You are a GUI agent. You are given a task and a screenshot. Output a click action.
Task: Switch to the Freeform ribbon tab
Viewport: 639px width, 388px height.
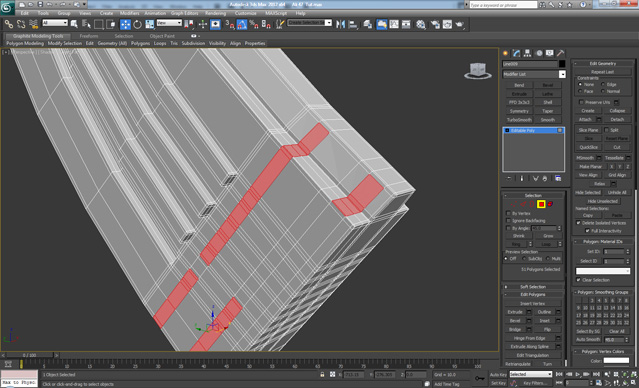89,36
